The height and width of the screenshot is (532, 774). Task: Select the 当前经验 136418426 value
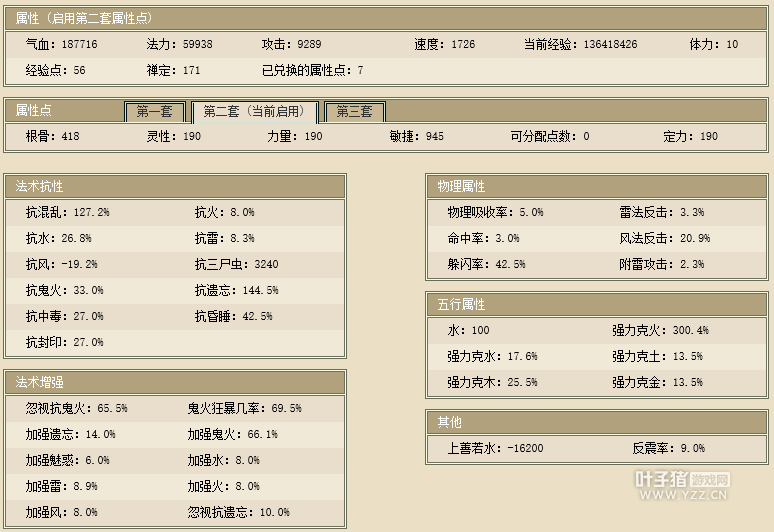(580, 45)
